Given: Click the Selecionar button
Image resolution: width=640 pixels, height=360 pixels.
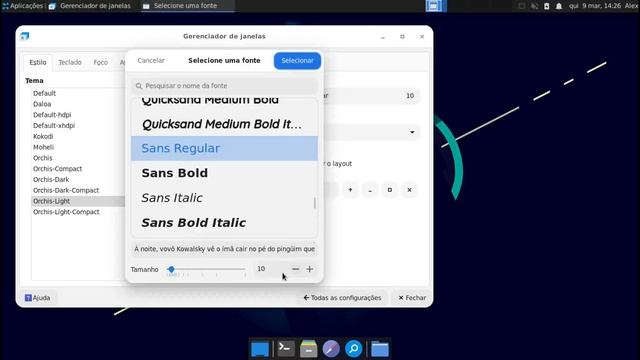Looking at the screenshot, I should pos(297,60).
